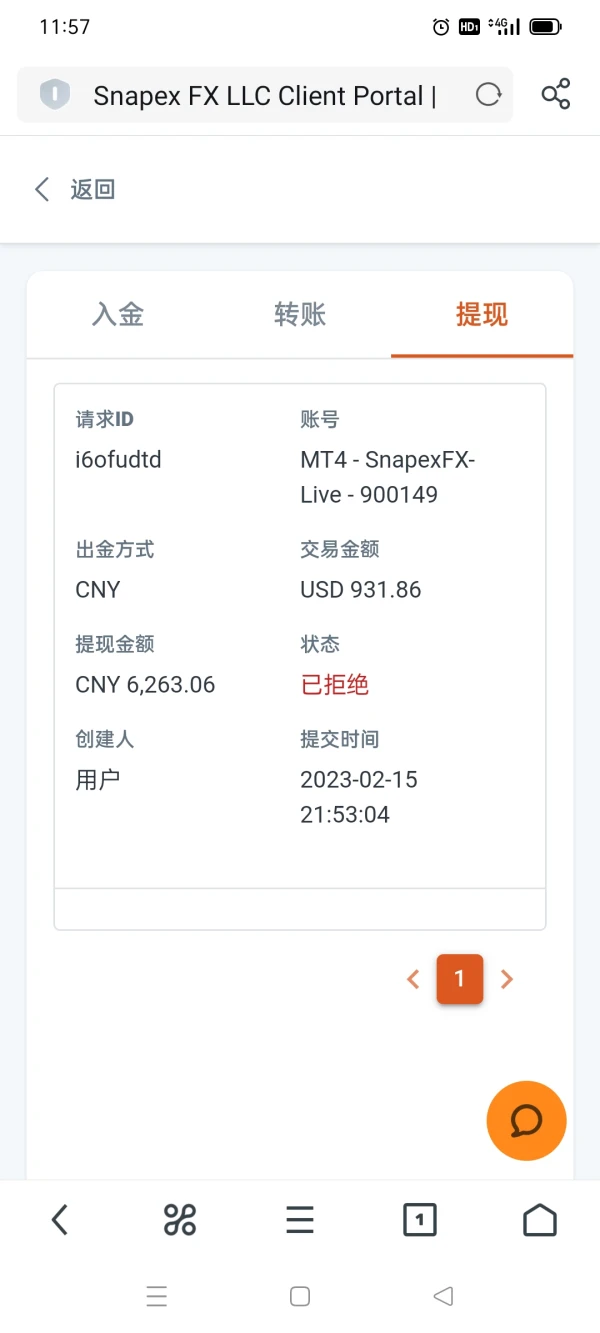The width and height of the screenshot is (600, 1333).
Task: Go to the previous page of results
Action: coord(413,979)
